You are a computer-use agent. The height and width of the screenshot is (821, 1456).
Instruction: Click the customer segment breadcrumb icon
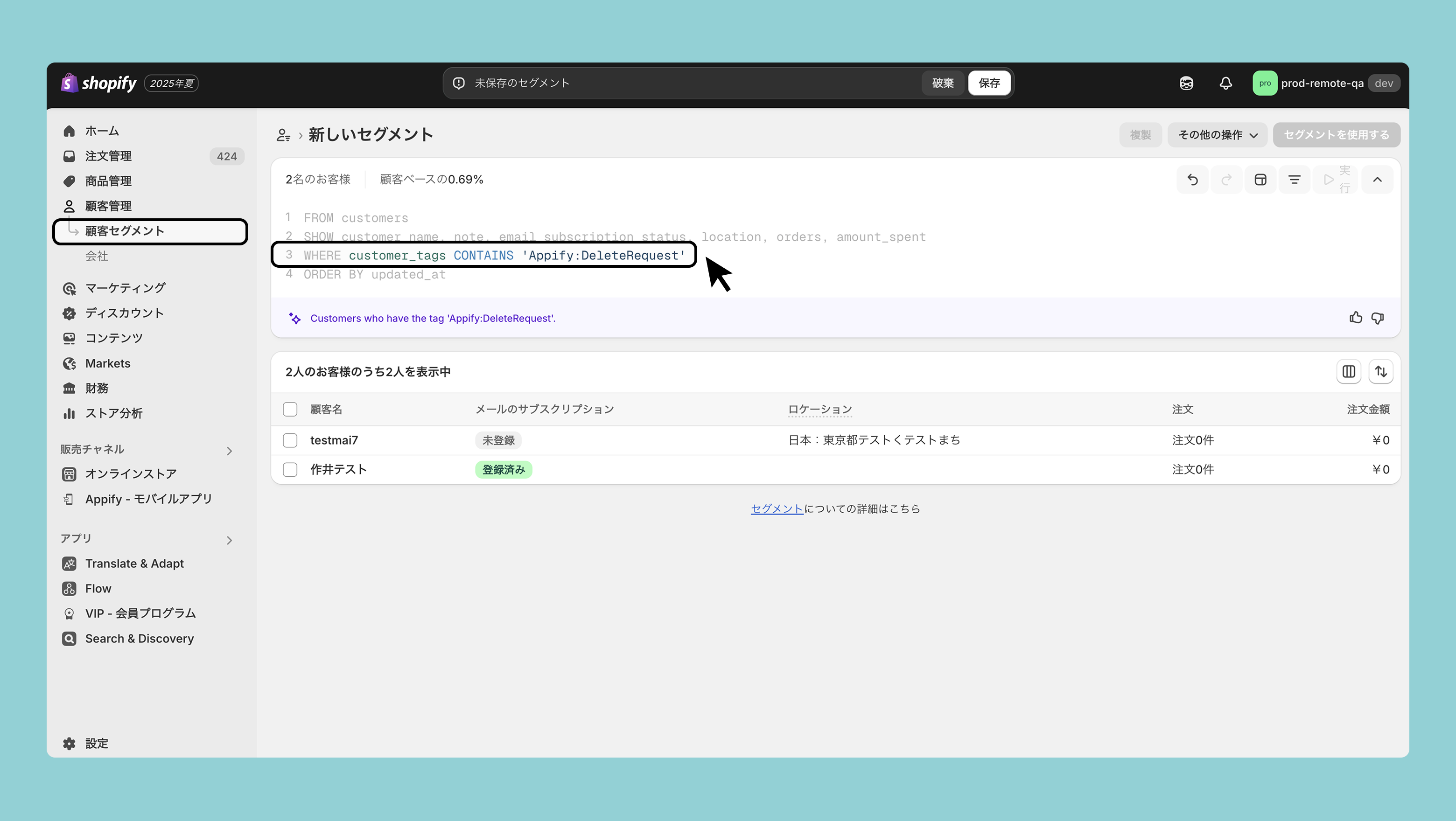click(x=283, y=135)
